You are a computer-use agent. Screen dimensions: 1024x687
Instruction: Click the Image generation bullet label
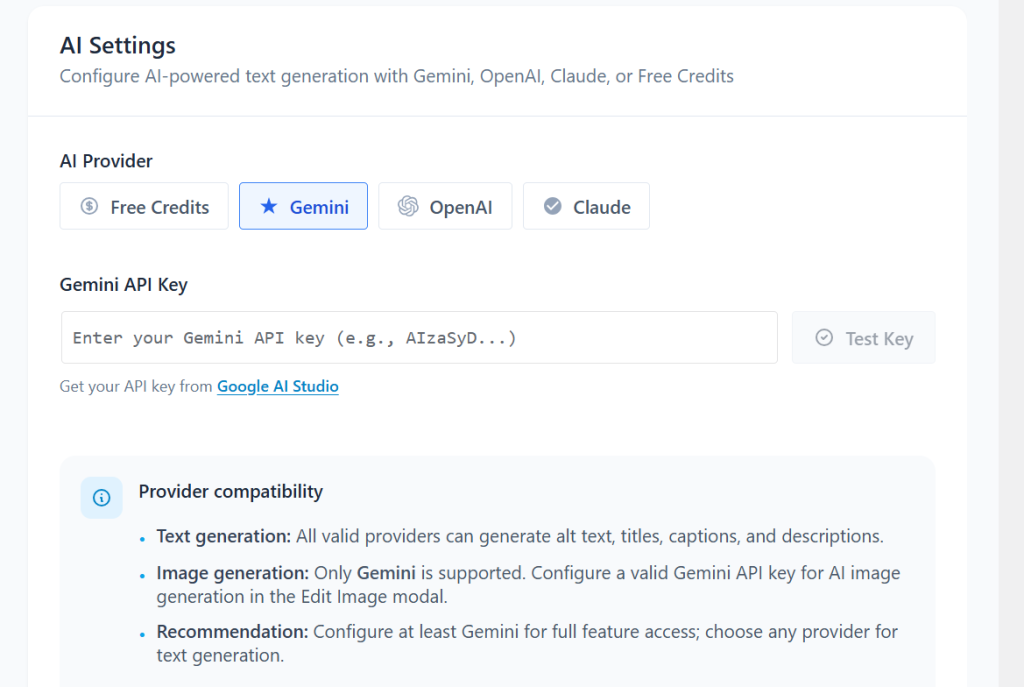click(232, 573)
